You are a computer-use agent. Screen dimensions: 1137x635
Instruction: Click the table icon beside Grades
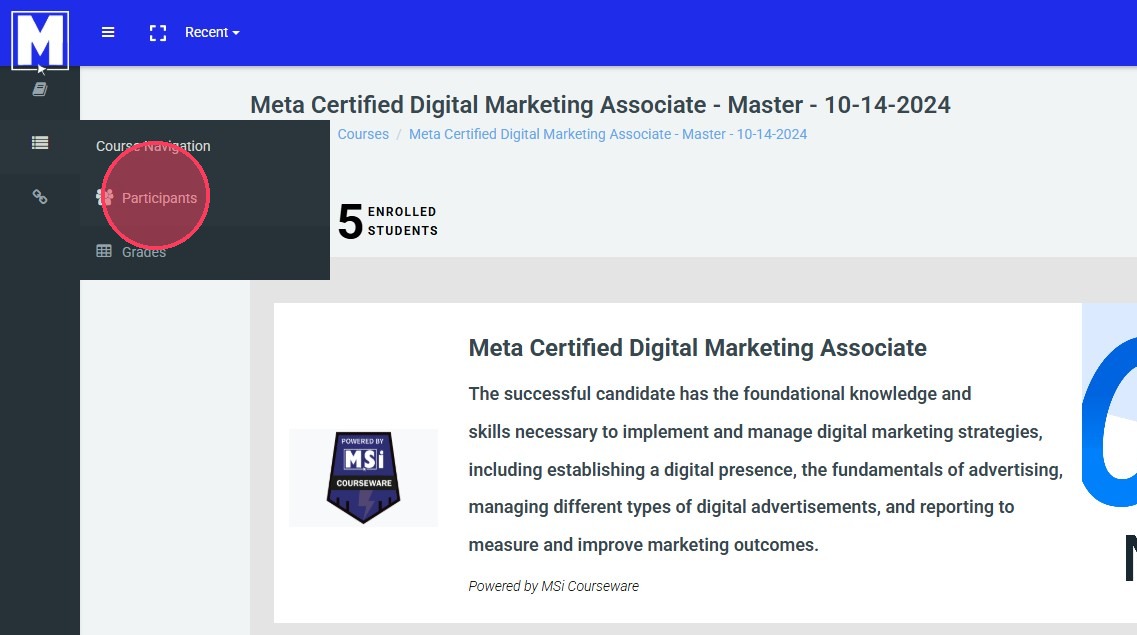point(104,252)
